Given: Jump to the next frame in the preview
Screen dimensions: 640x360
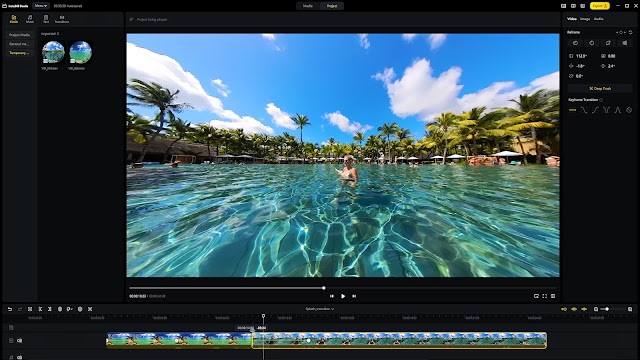Looking at the screenshot, I should [354, 296].
